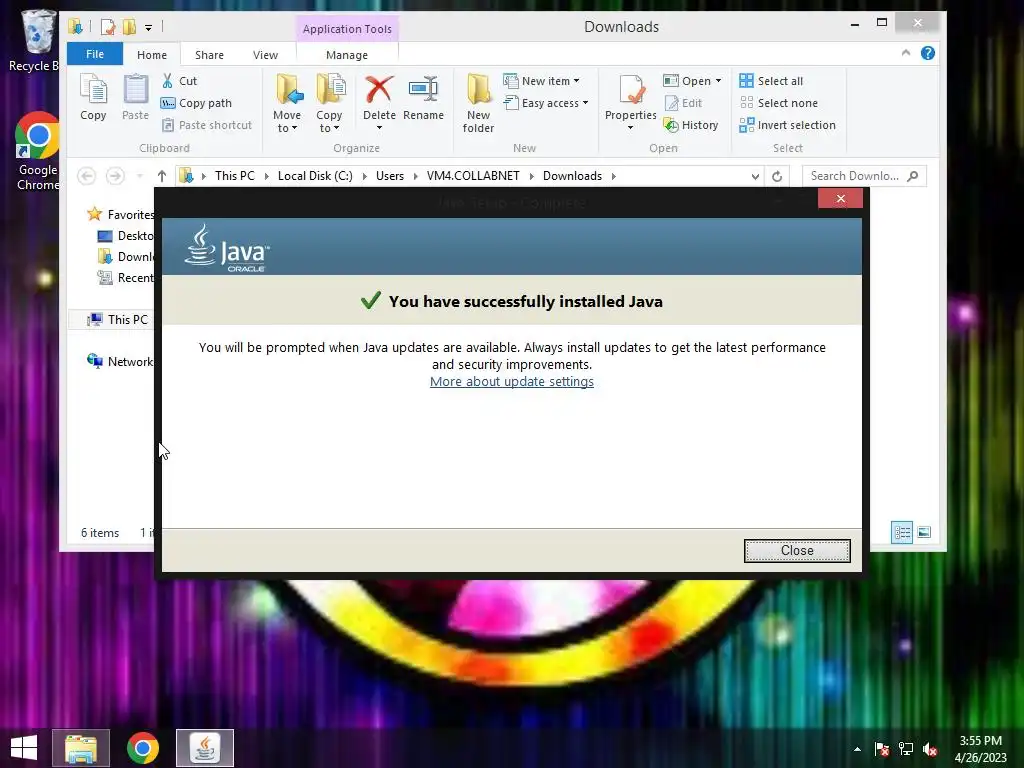
Task: Click the network tray icon
Action: tap(906, 749)
